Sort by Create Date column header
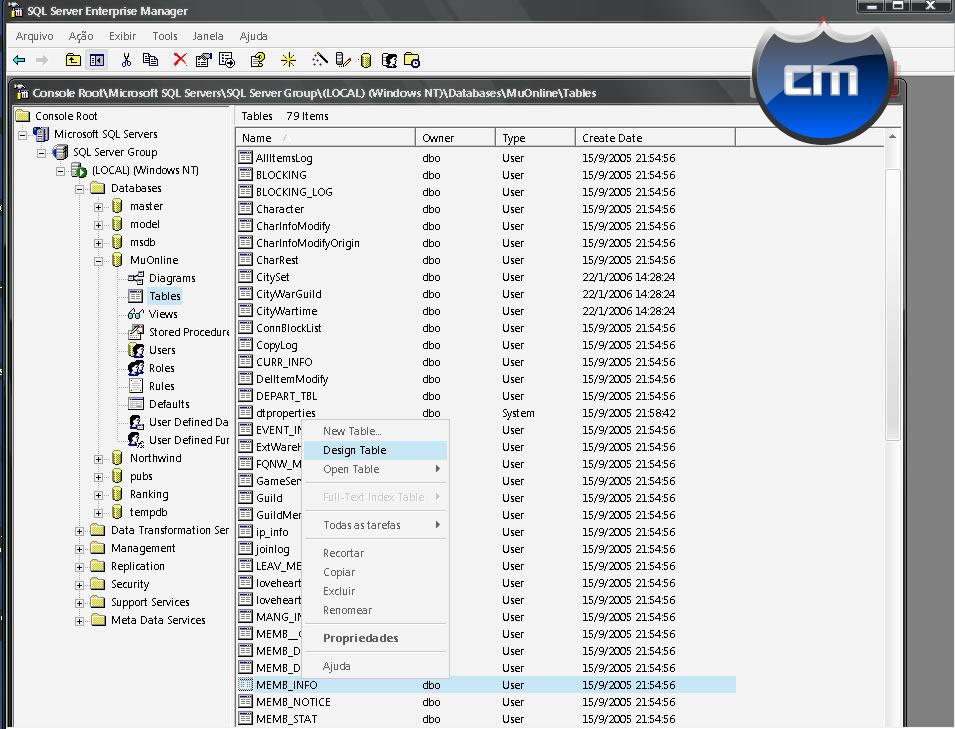This screenshot has width=955, height=729. pos(655,138)
